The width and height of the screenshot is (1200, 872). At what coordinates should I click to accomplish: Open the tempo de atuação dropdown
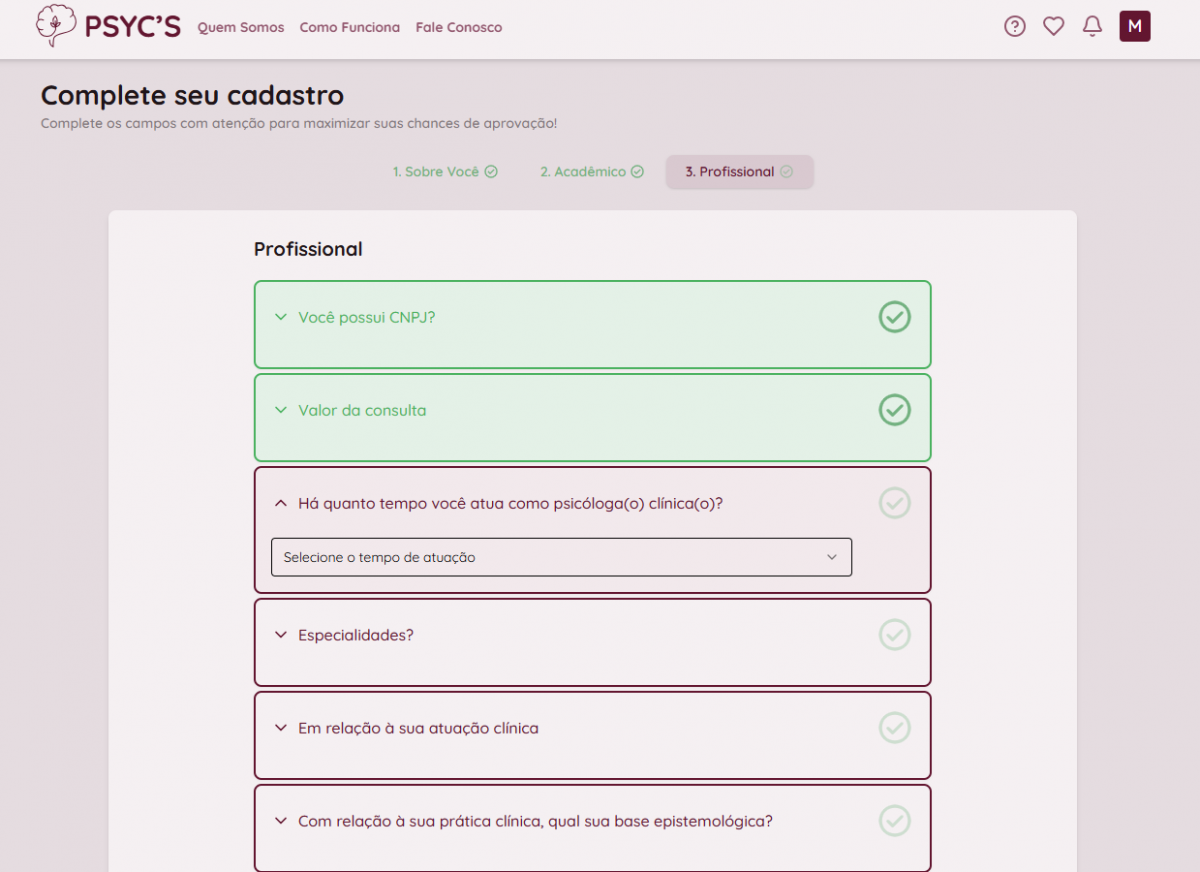click(x=561, y=557)
